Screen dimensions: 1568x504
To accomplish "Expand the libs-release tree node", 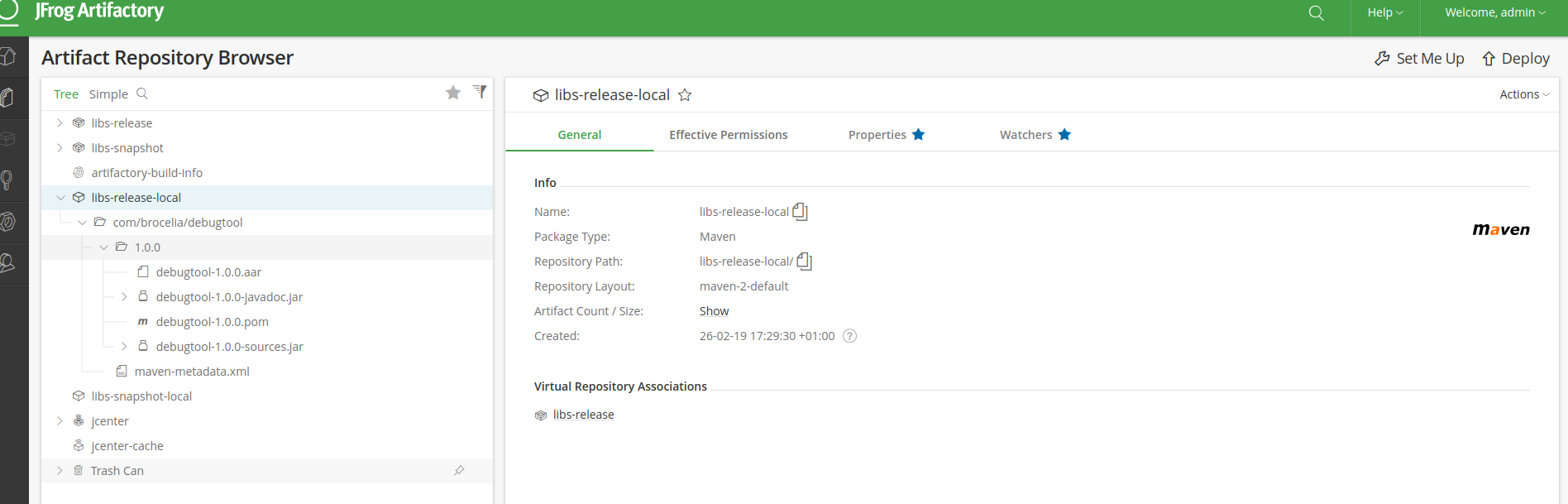I will click(60, 122).
